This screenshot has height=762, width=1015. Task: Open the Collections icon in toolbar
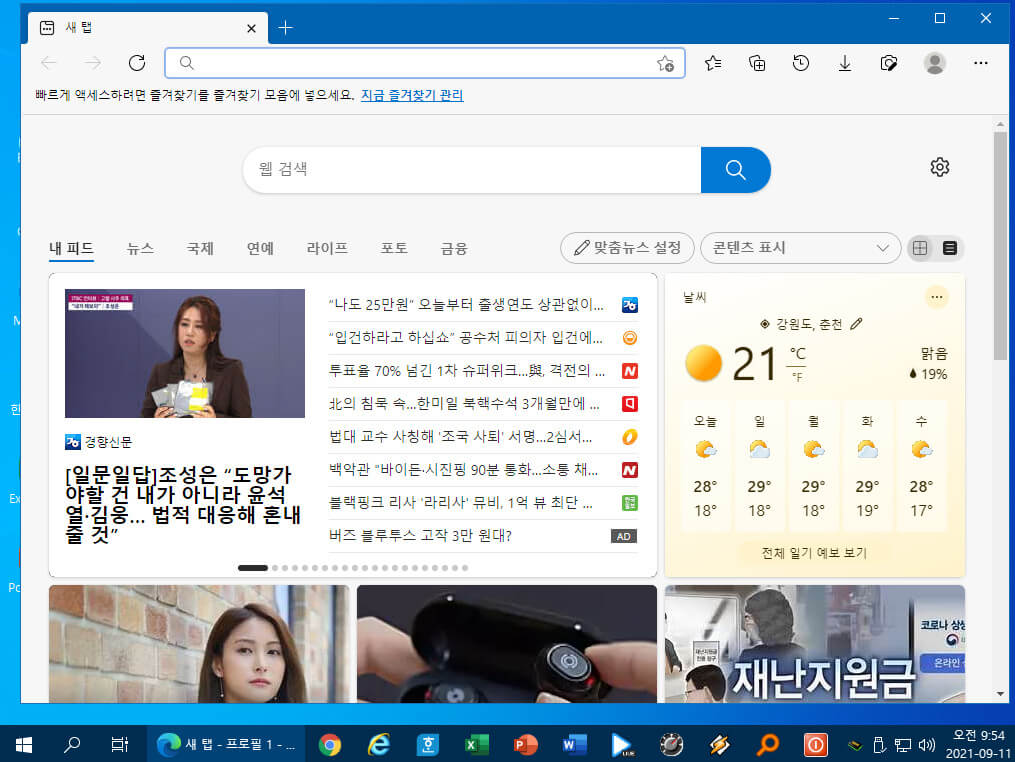tap(757, 63)
